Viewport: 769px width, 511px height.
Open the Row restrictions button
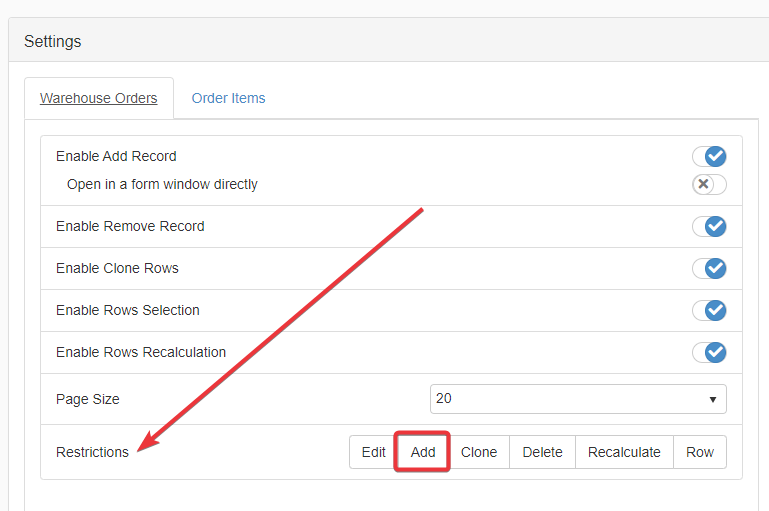pyautogui.click(x=700, y=452)
